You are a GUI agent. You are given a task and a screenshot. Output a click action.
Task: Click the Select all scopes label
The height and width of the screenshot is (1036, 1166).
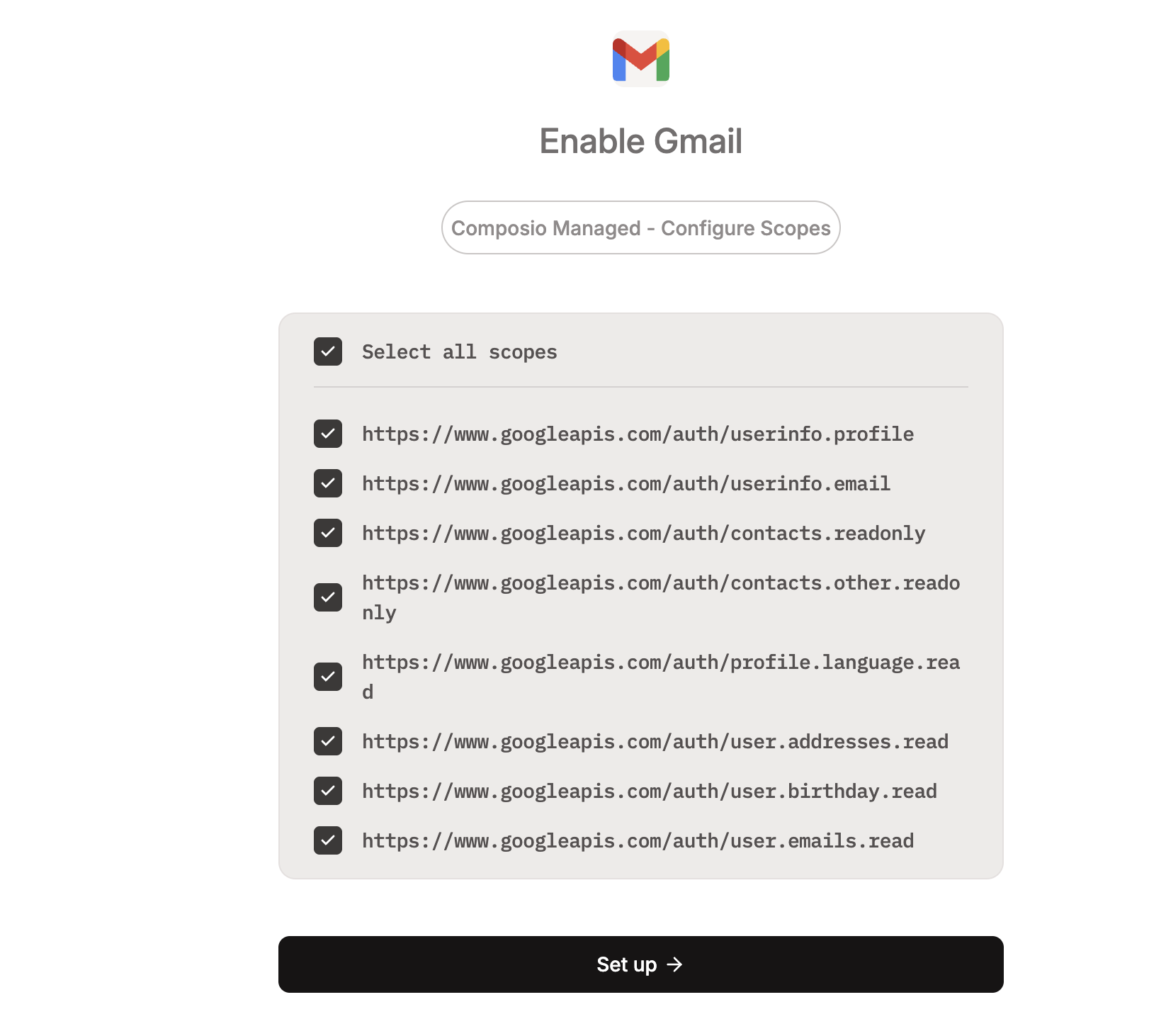(x=459, y=352)
